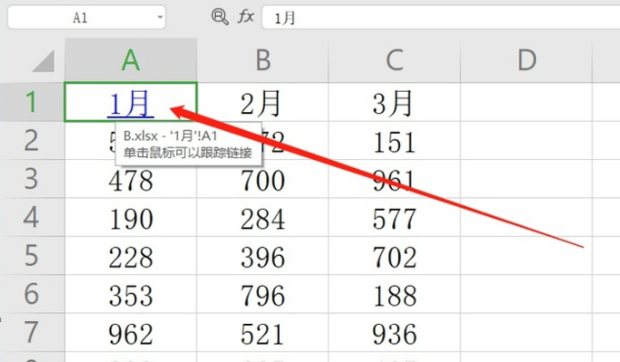This screenshot has height=362, width=620.
Task: Select row 1 header
Action: pos(32,102)
